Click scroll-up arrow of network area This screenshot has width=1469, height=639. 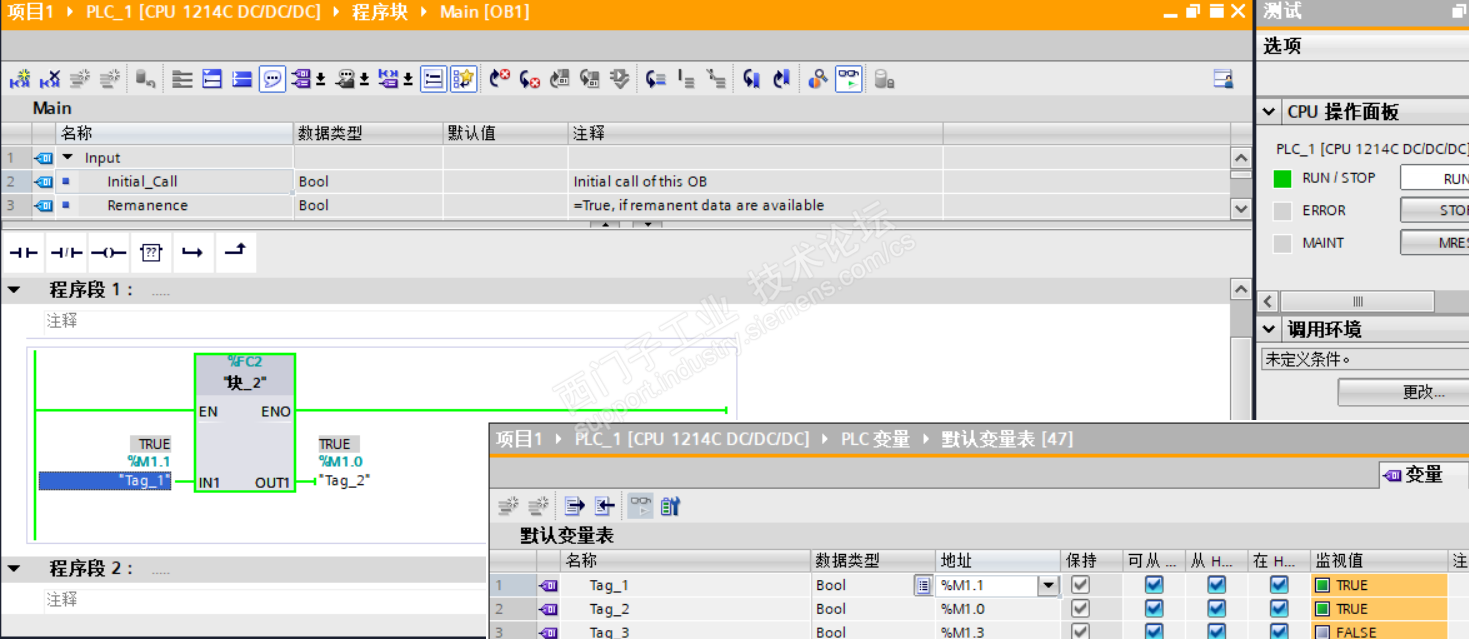click(x=1241, y=290)
